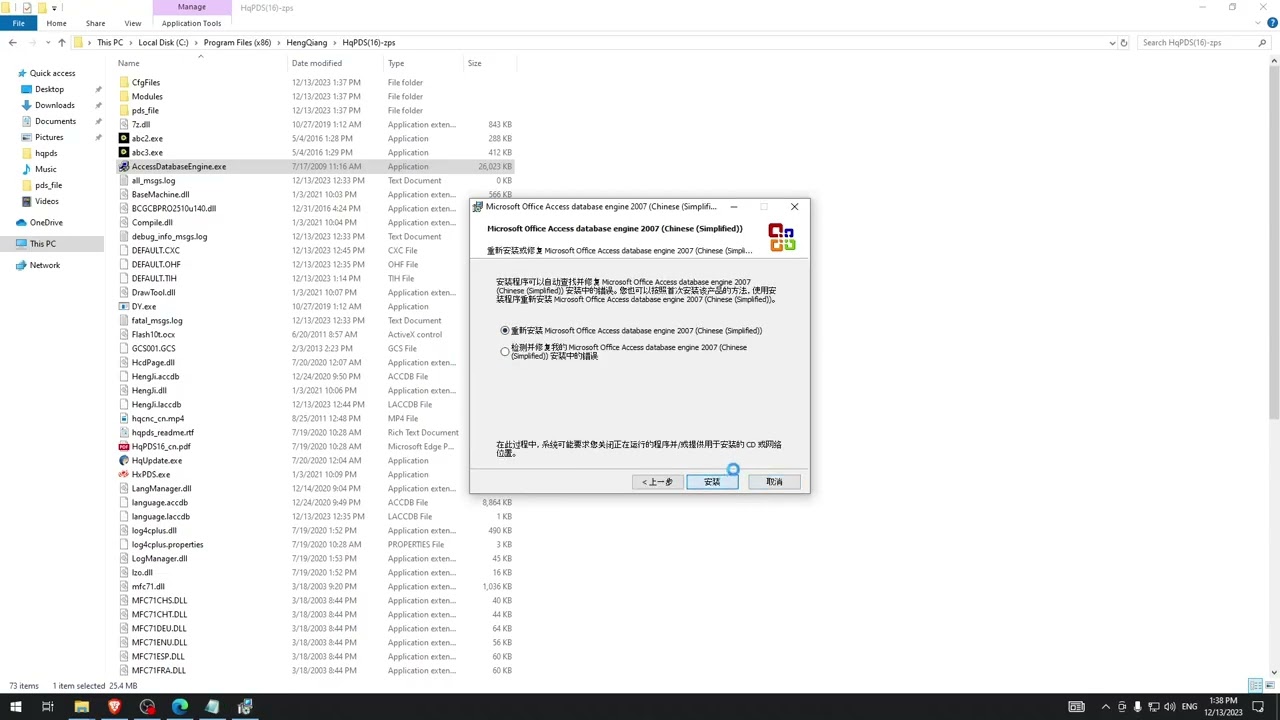Select the reinstall (重新安装) radio option
Screen dimensions: 1280x720
(x=505, y=330)
